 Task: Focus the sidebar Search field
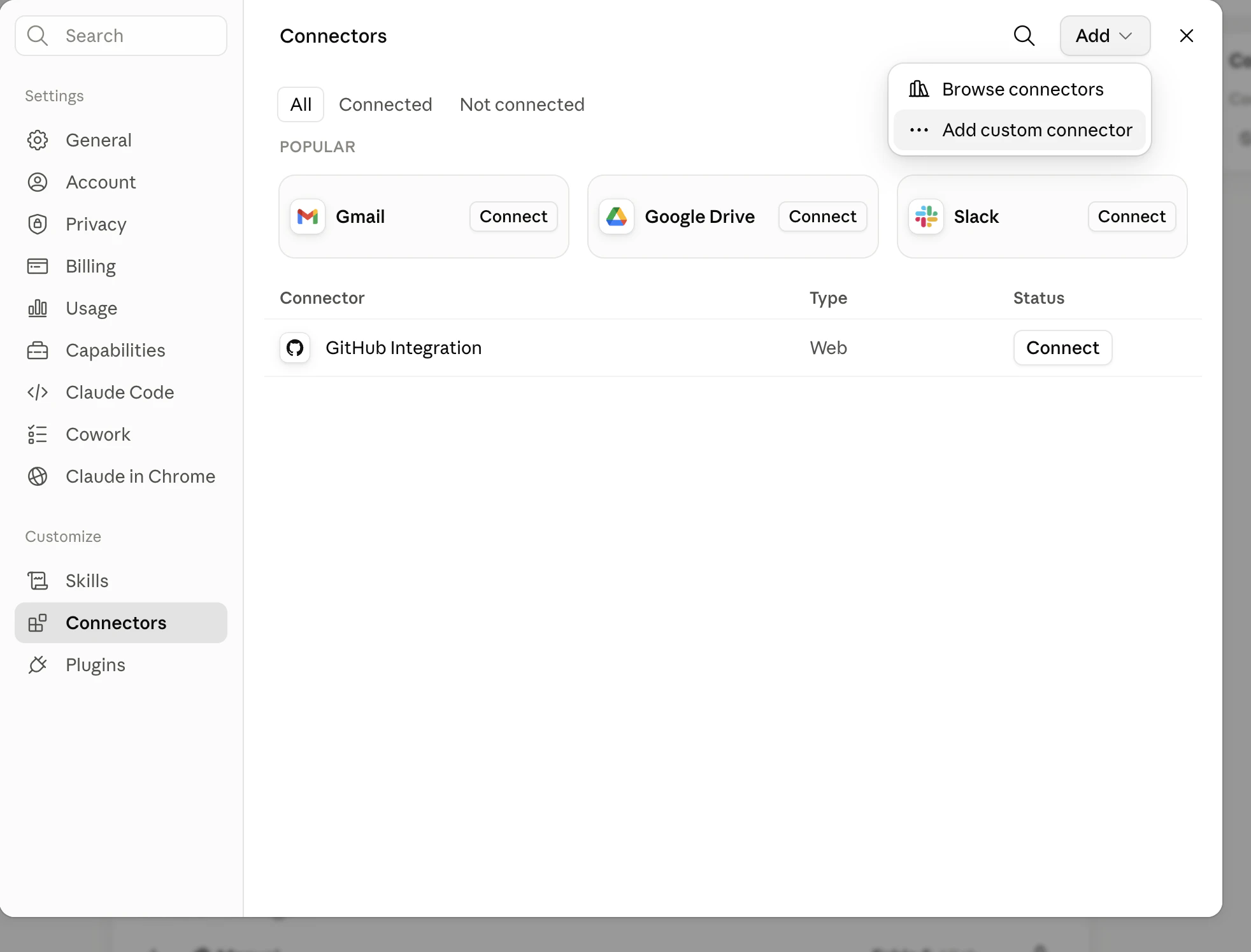tap(121, 36)
